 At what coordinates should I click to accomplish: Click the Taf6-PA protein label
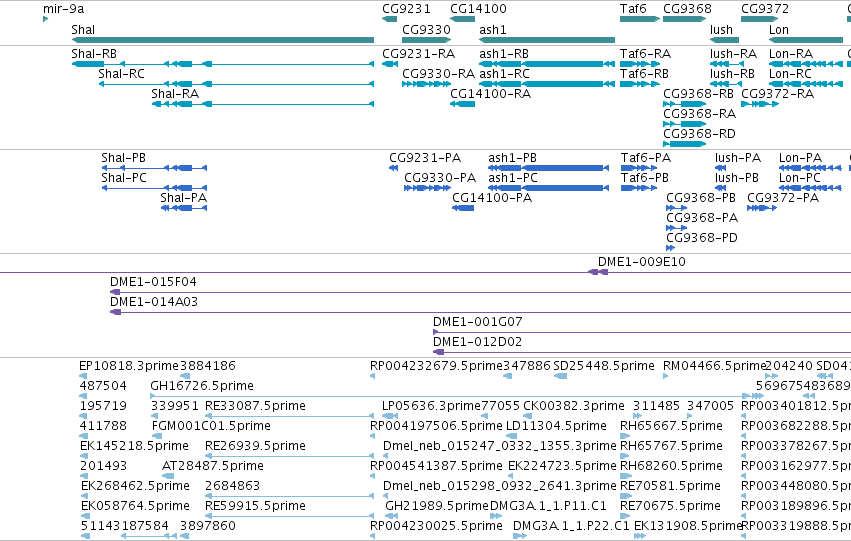646,158
